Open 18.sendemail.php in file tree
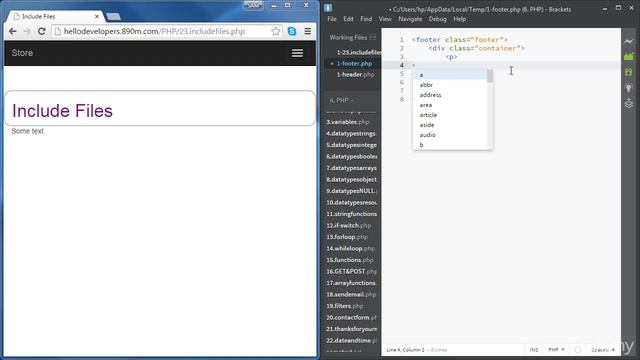Image resolution: width=640 pixels, height=360 pixels. (x=351, y=294)
